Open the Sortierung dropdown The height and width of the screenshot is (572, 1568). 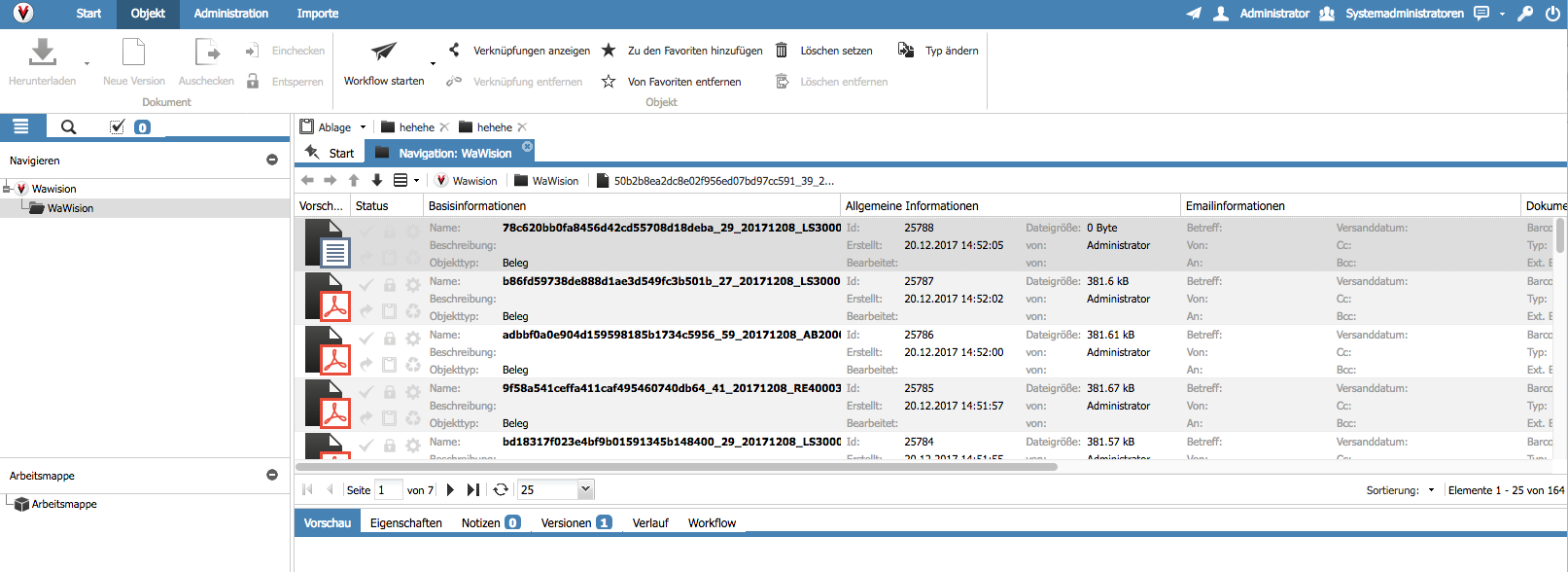pos(1431,490)
